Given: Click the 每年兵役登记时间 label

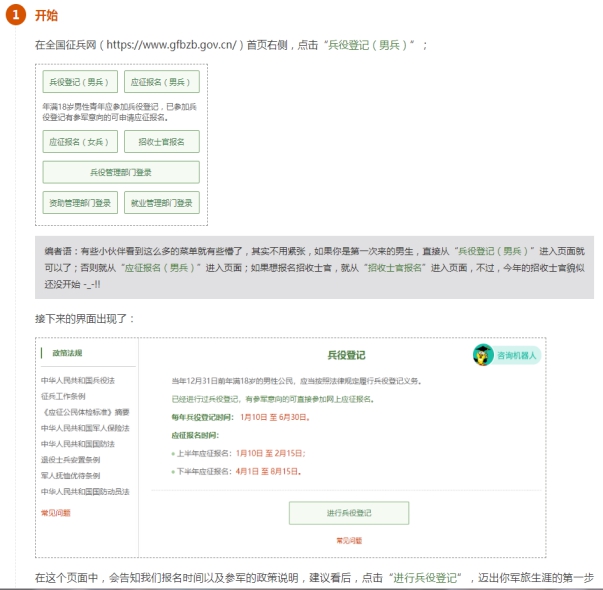Looking at the screenshot, I should [202, 417].
